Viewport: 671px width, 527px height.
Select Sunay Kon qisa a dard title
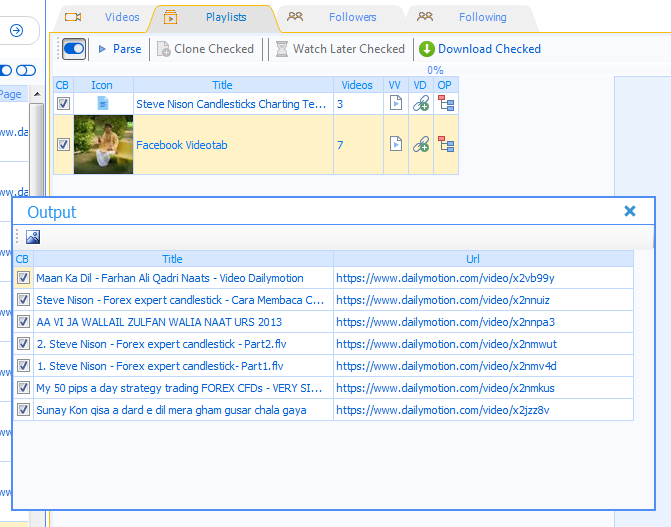[171, 411]
